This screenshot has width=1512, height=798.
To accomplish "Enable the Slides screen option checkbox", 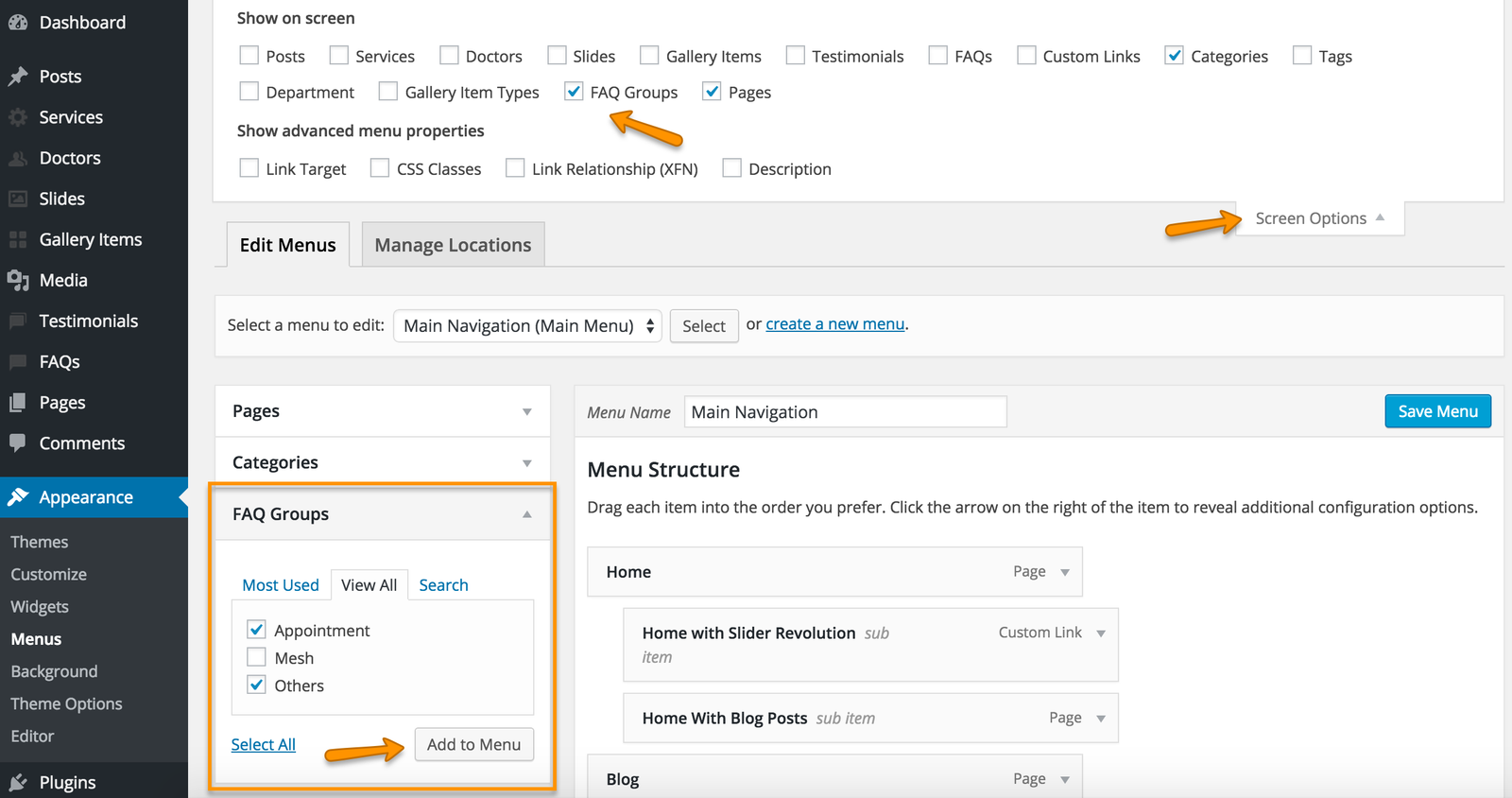I will click(557, 56).
